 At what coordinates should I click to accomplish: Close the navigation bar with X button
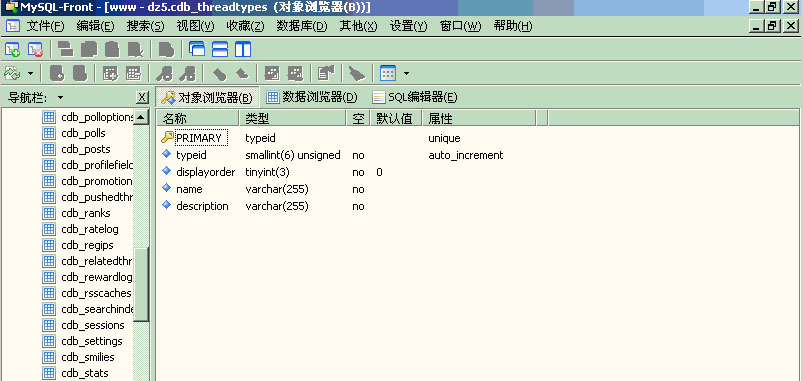point(142,97)
